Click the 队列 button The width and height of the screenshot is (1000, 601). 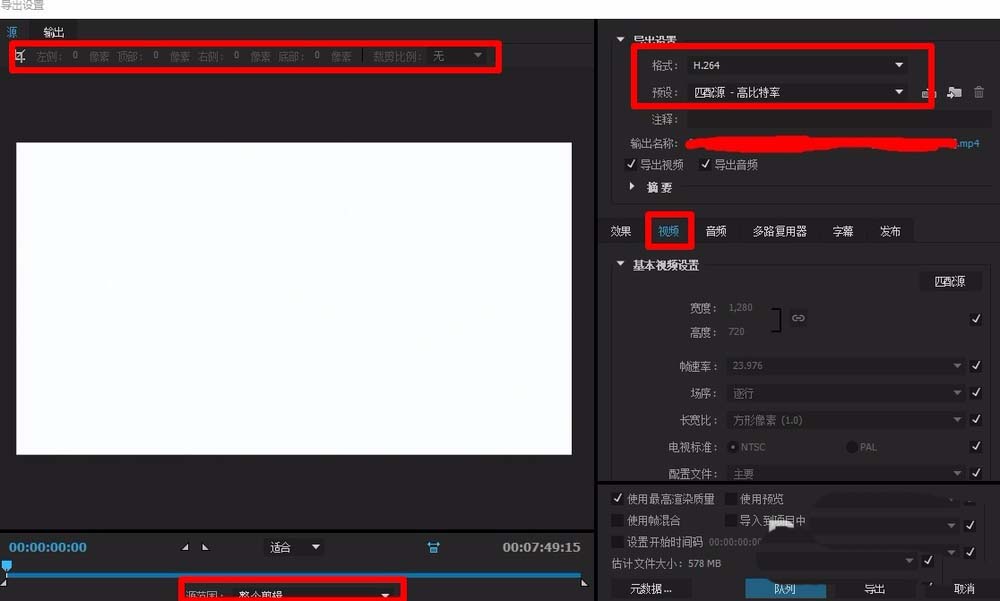tap(786, 589)
